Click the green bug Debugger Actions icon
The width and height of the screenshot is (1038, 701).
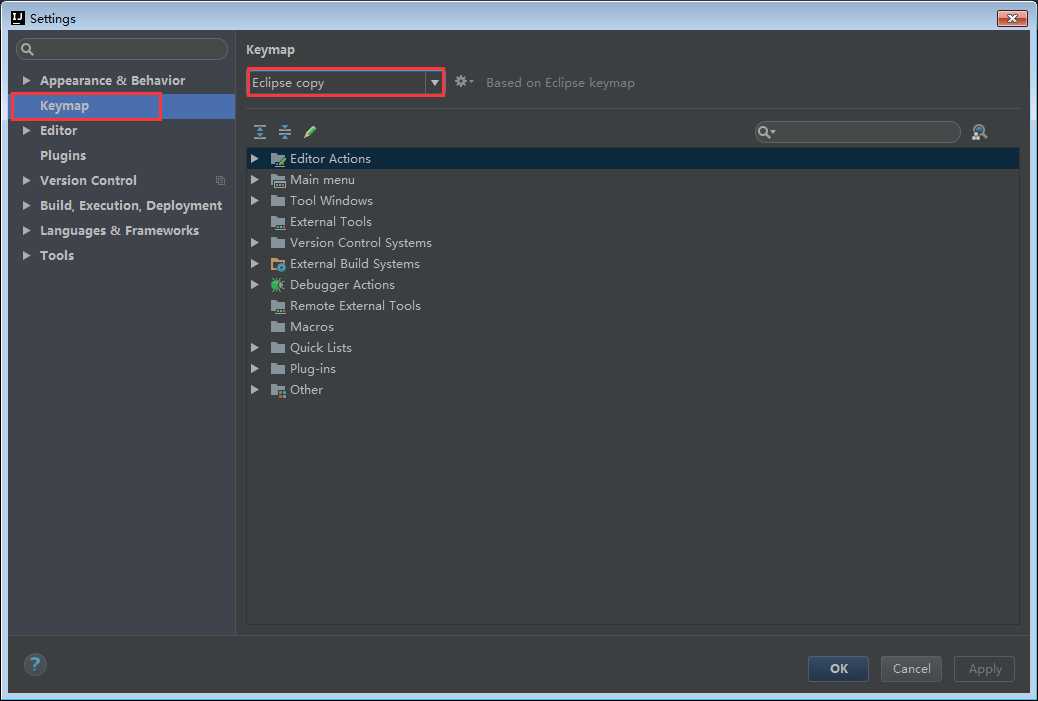pyautogui.click(x=277, y=285)
